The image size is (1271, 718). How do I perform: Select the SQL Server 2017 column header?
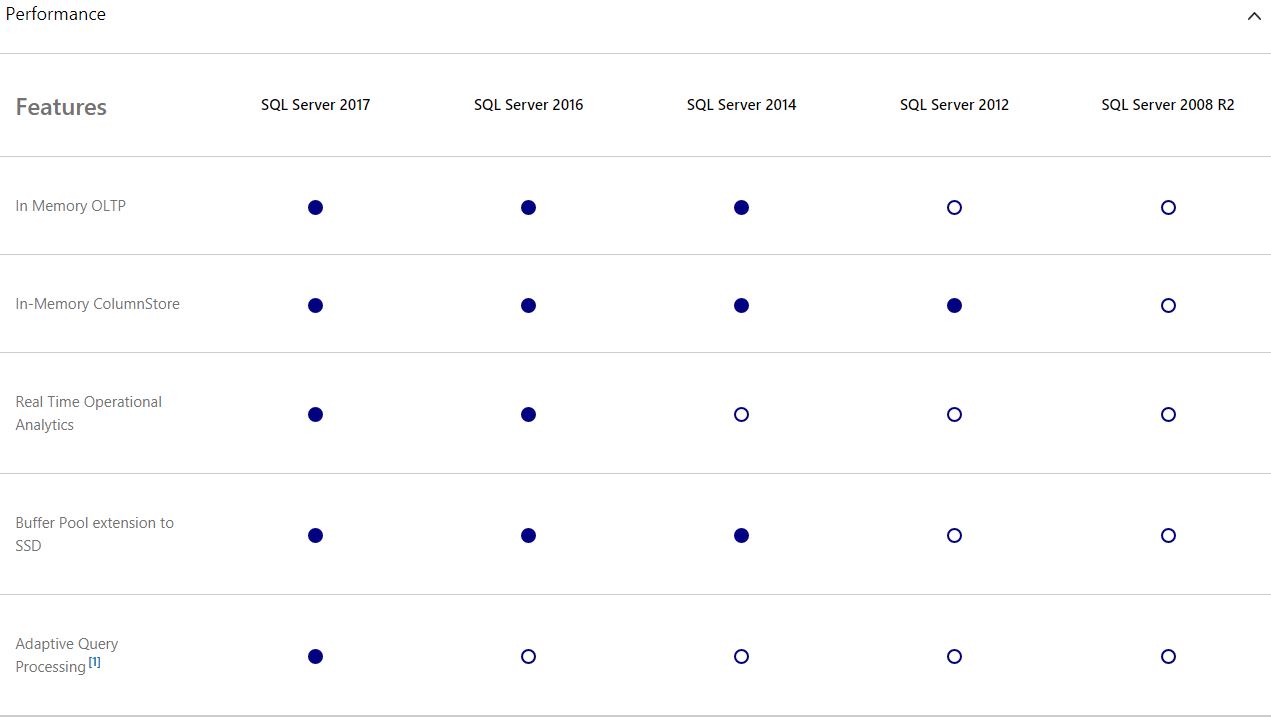(x=316, y=104)
